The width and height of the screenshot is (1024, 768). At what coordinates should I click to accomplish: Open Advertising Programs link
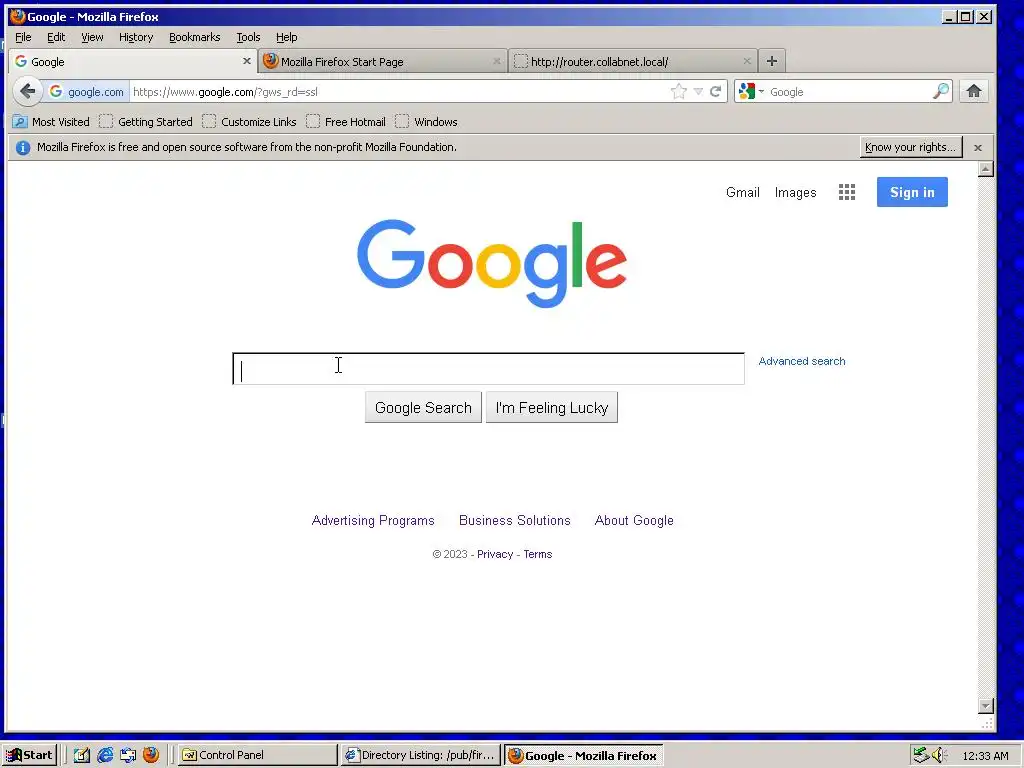click(x=373, y=520)
